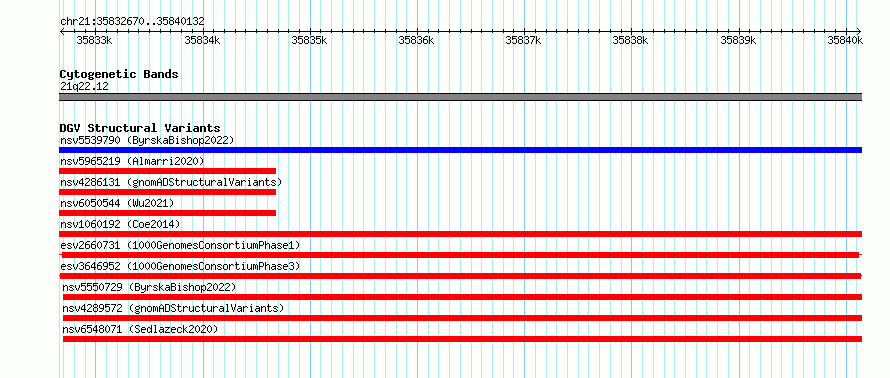Click the left arrow end of the ruler

[x=62, y=31]
